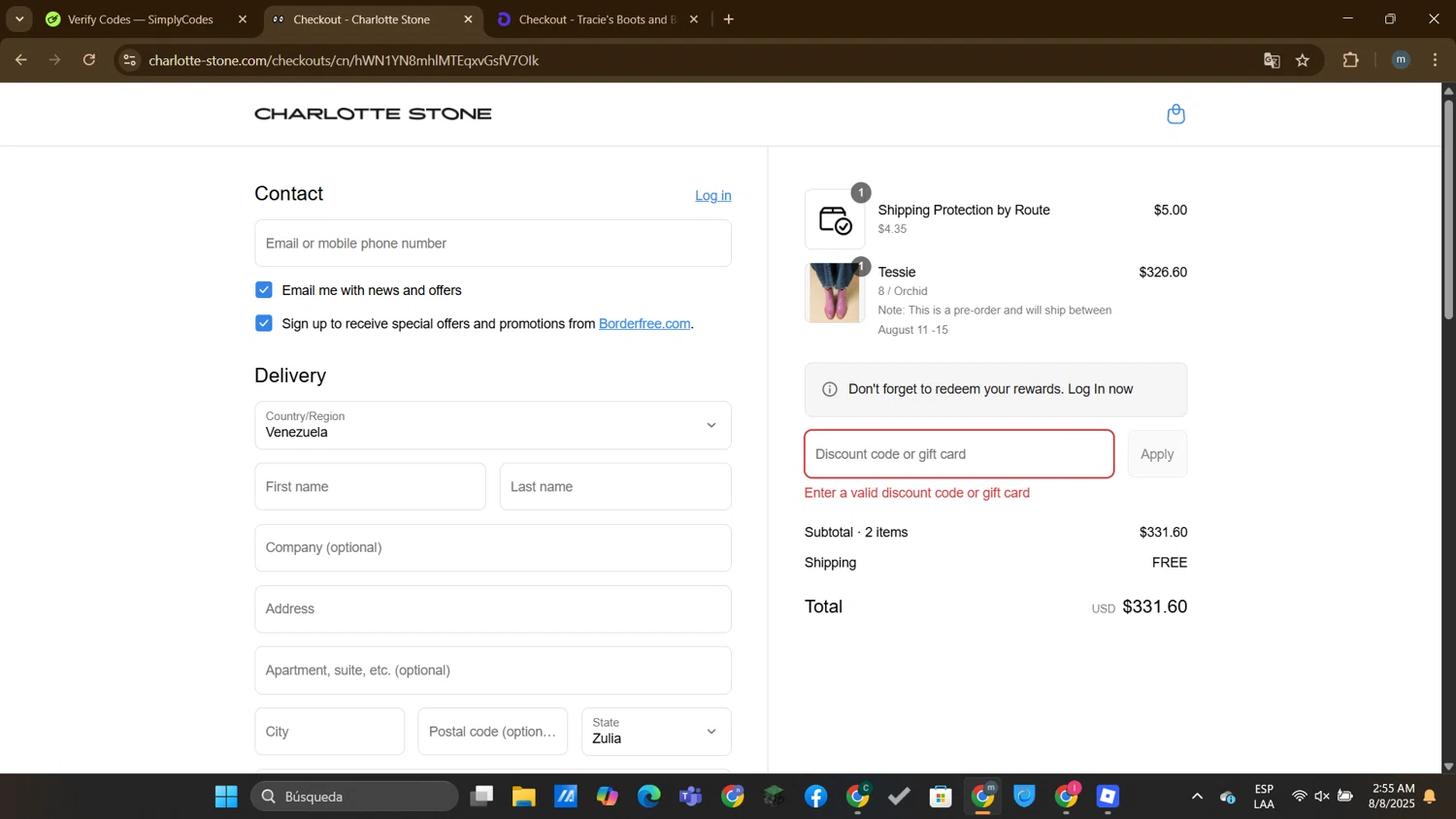
Task: Focus the Apartment, suite, etc. field
Action: [x=493, y=671]
